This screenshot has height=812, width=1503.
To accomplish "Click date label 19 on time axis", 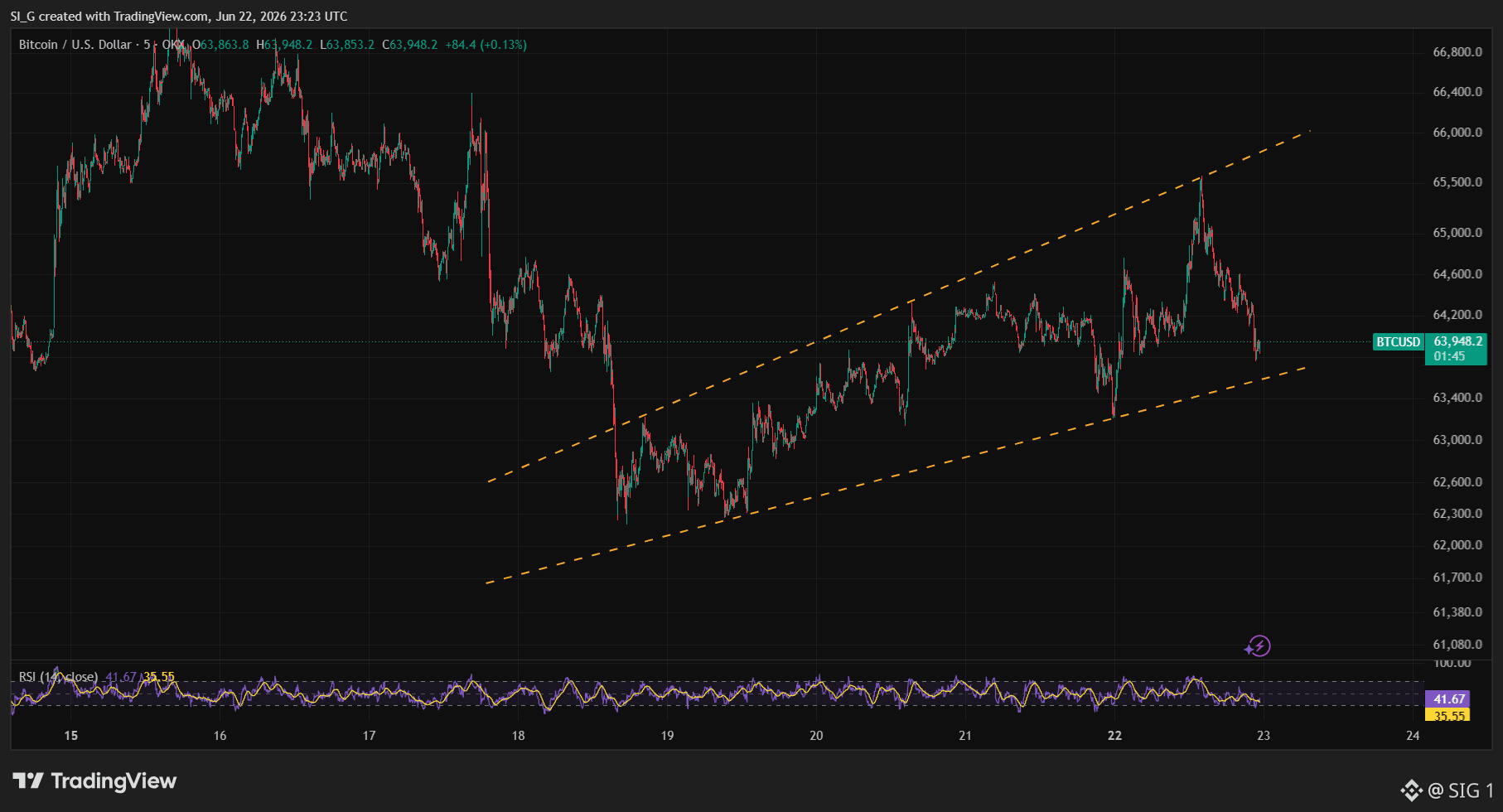I will coord(667,736).
